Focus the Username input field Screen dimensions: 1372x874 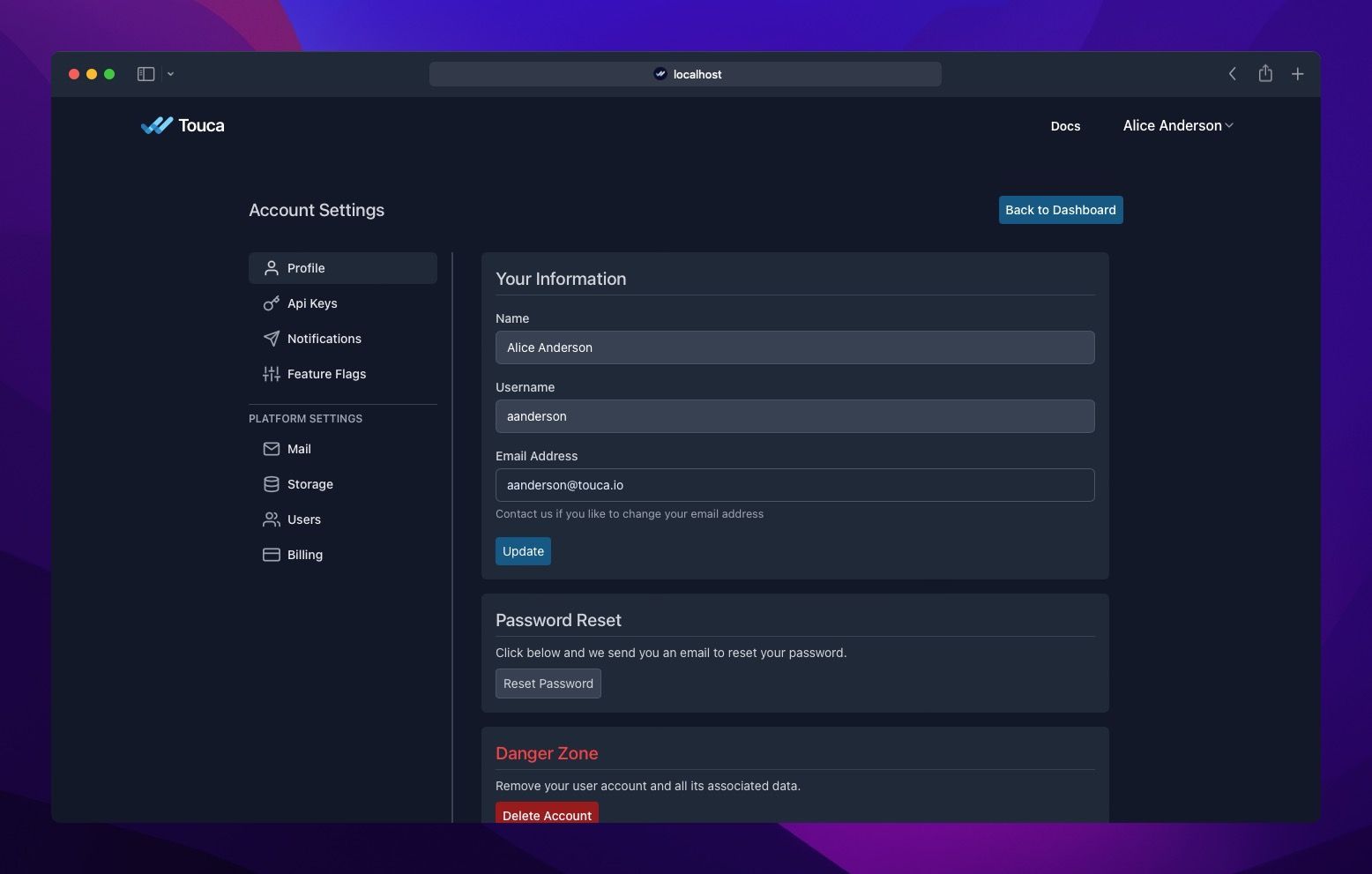[795, 416]
